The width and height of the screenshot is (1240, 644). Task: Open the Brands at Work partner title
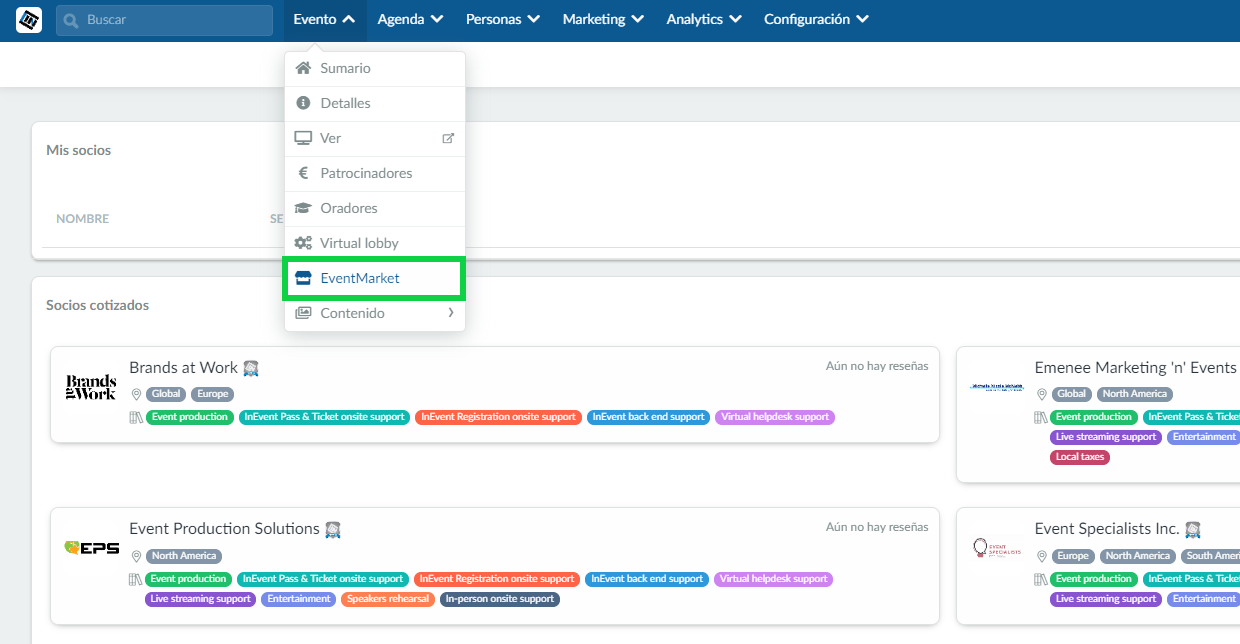[x=183, y=367]
